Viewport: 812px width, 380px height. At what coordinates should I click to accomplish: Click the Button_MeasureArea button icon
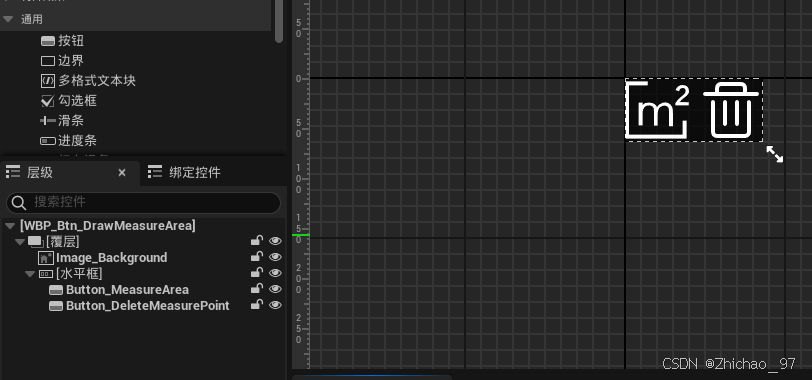[56, 290]
